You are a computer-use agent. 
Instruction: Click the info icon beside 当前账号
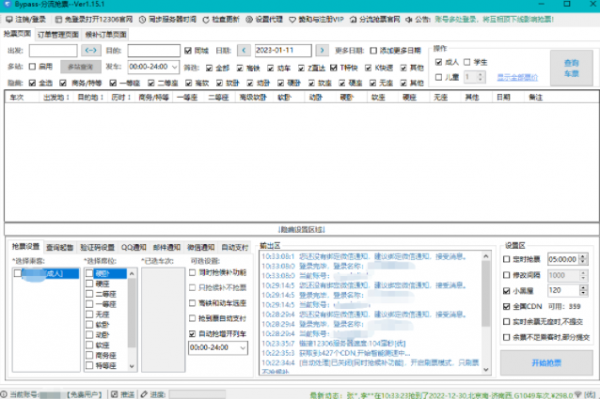pos(4,394)
